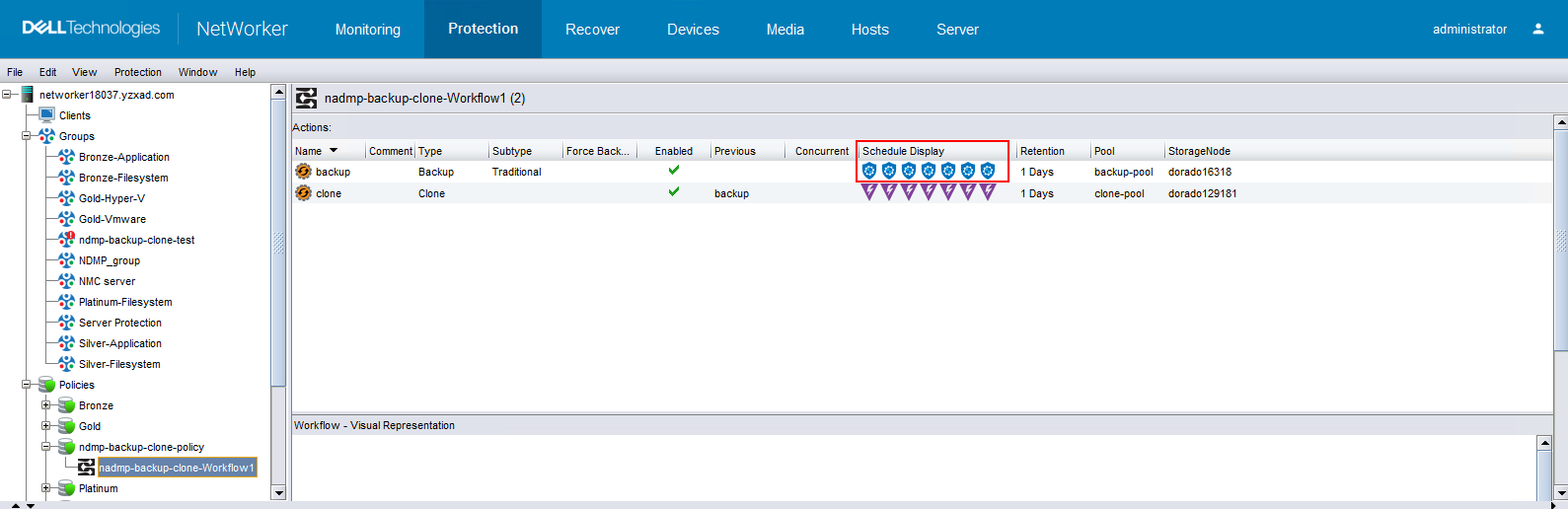Select the Gold-Vmware group icon
Image resolution: width=1568 pixels, height=509 pixels.
point(66,219)
